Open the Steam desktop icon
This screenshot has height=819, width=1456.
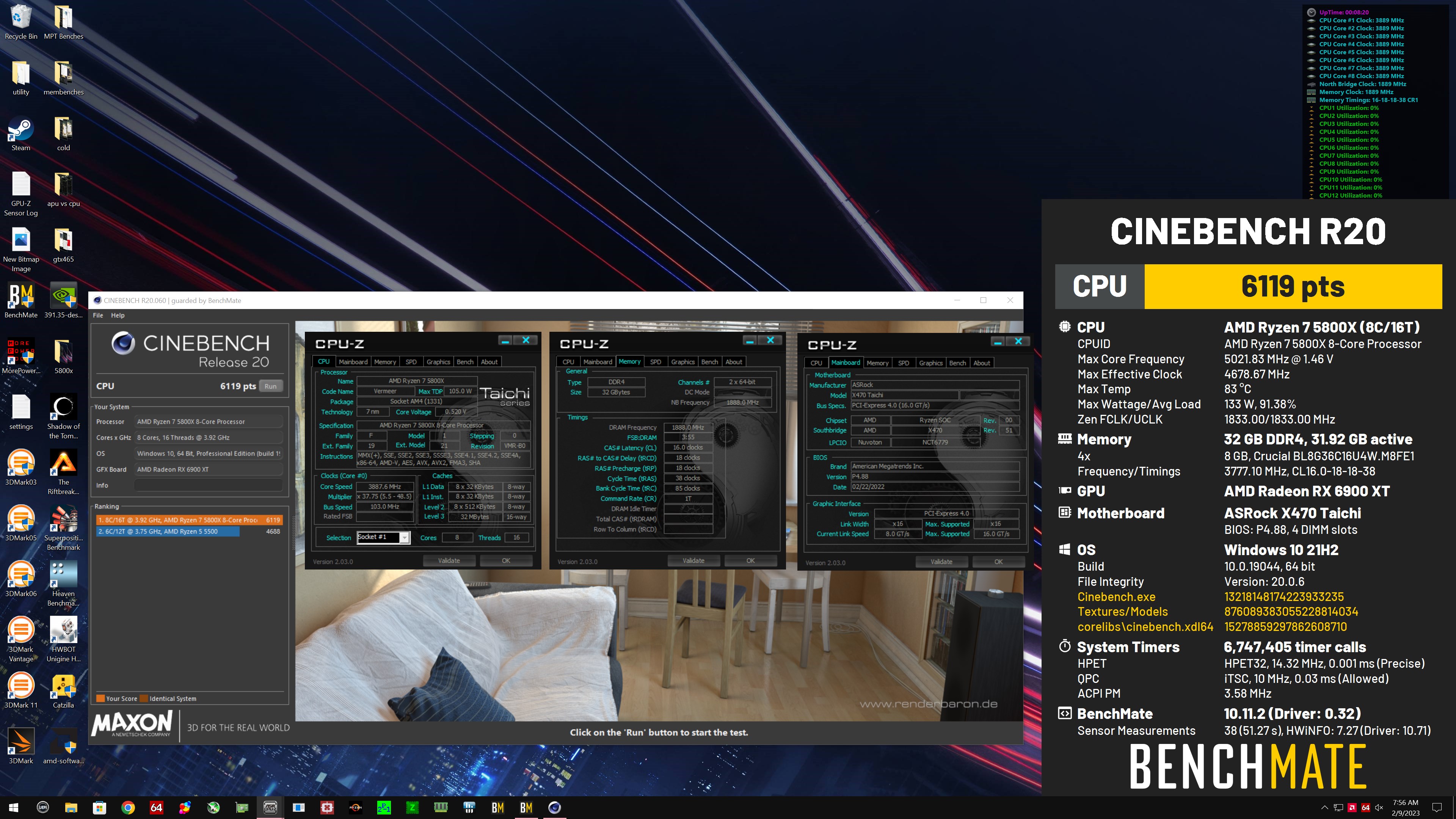pos(21,135)
